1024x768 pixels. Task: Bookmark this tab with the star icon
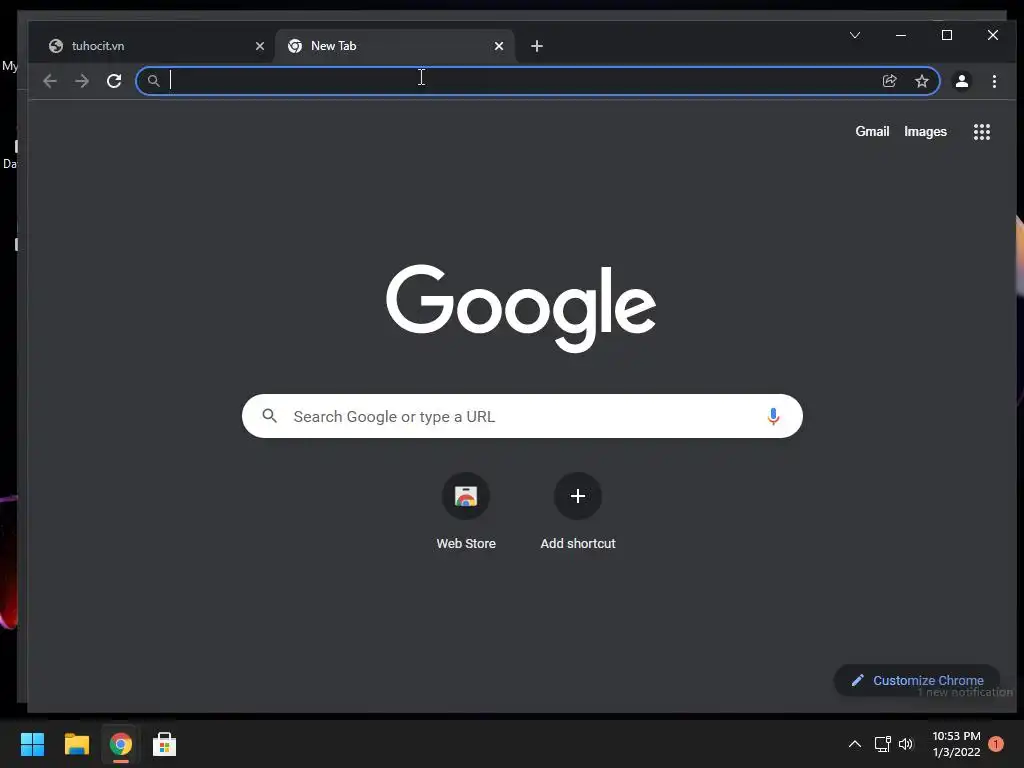click(x=921, y=81)
